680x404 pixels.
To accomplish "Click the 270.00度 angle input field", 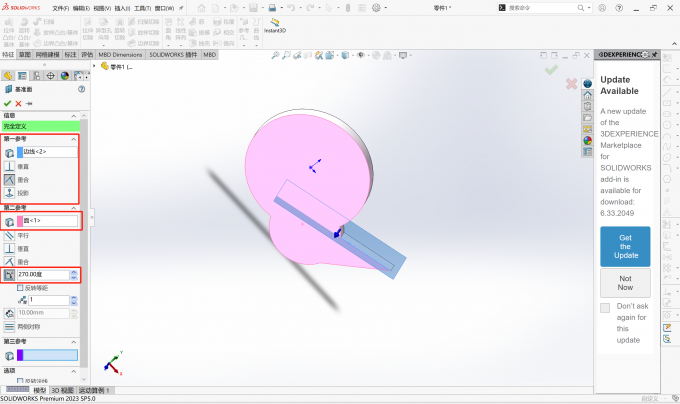I will click(43, 274).
